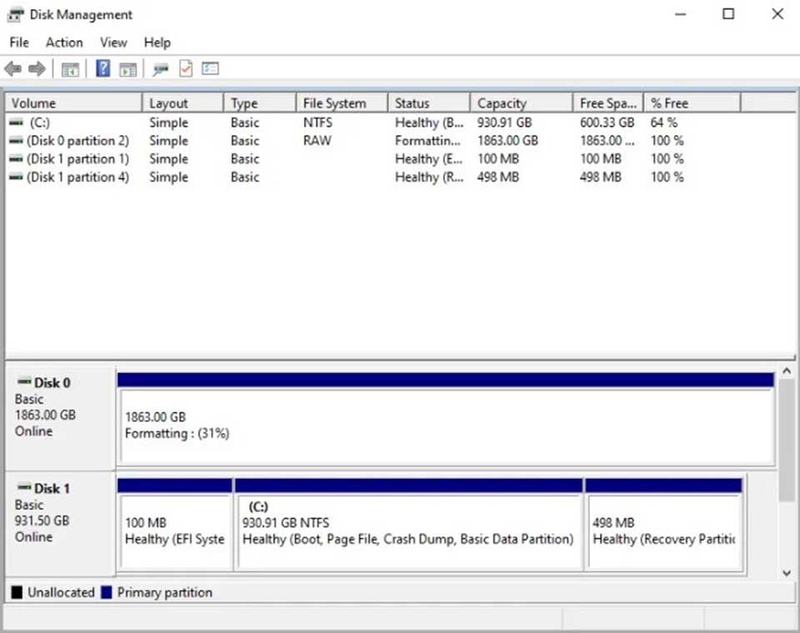Click the Connect/Refresh disk toolbar icon
Screen dimensions: 800x633
(160, 69)
